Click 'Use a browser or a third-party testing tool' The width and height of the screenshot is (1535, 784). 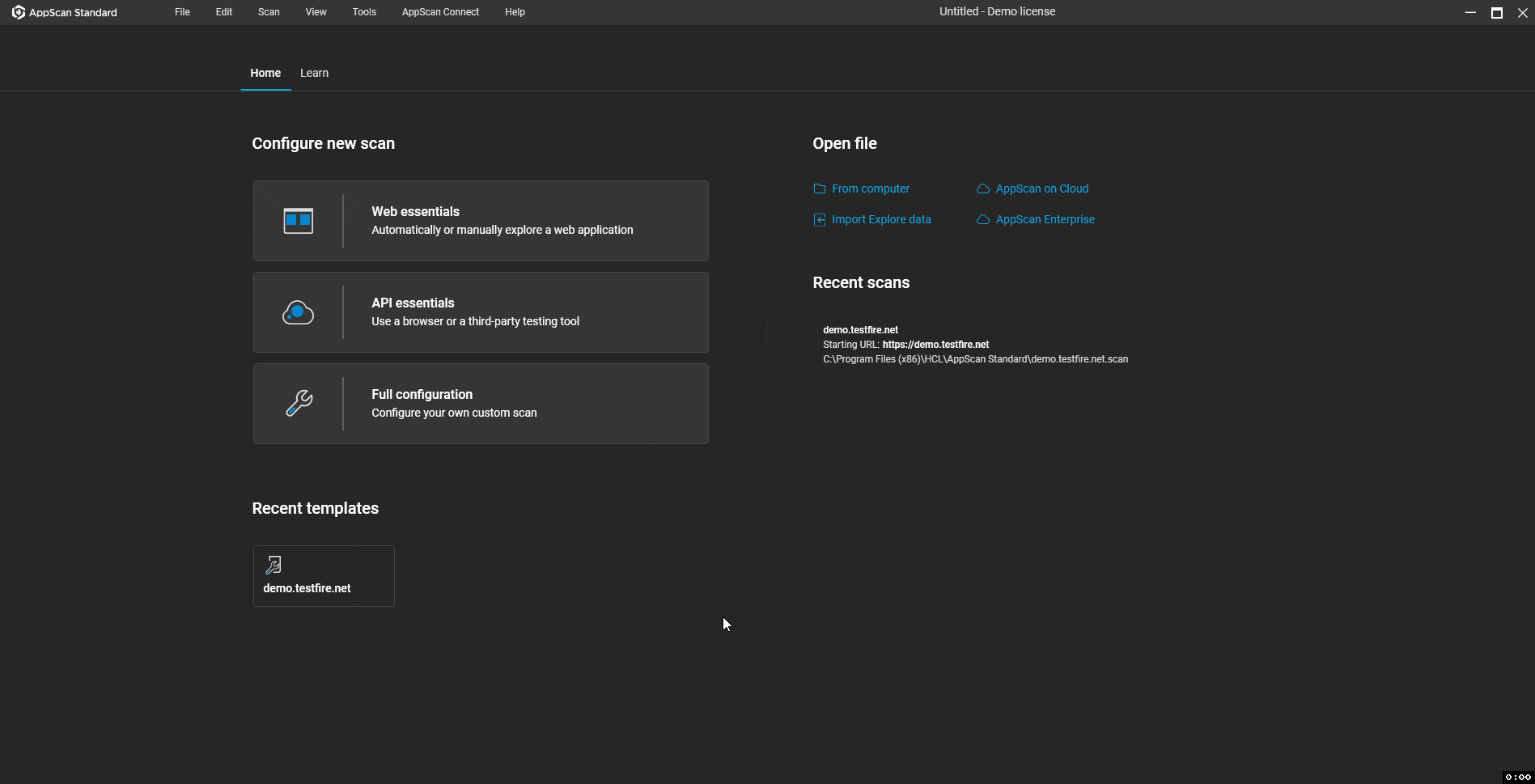pyautogui.click(x=476, y=321)
